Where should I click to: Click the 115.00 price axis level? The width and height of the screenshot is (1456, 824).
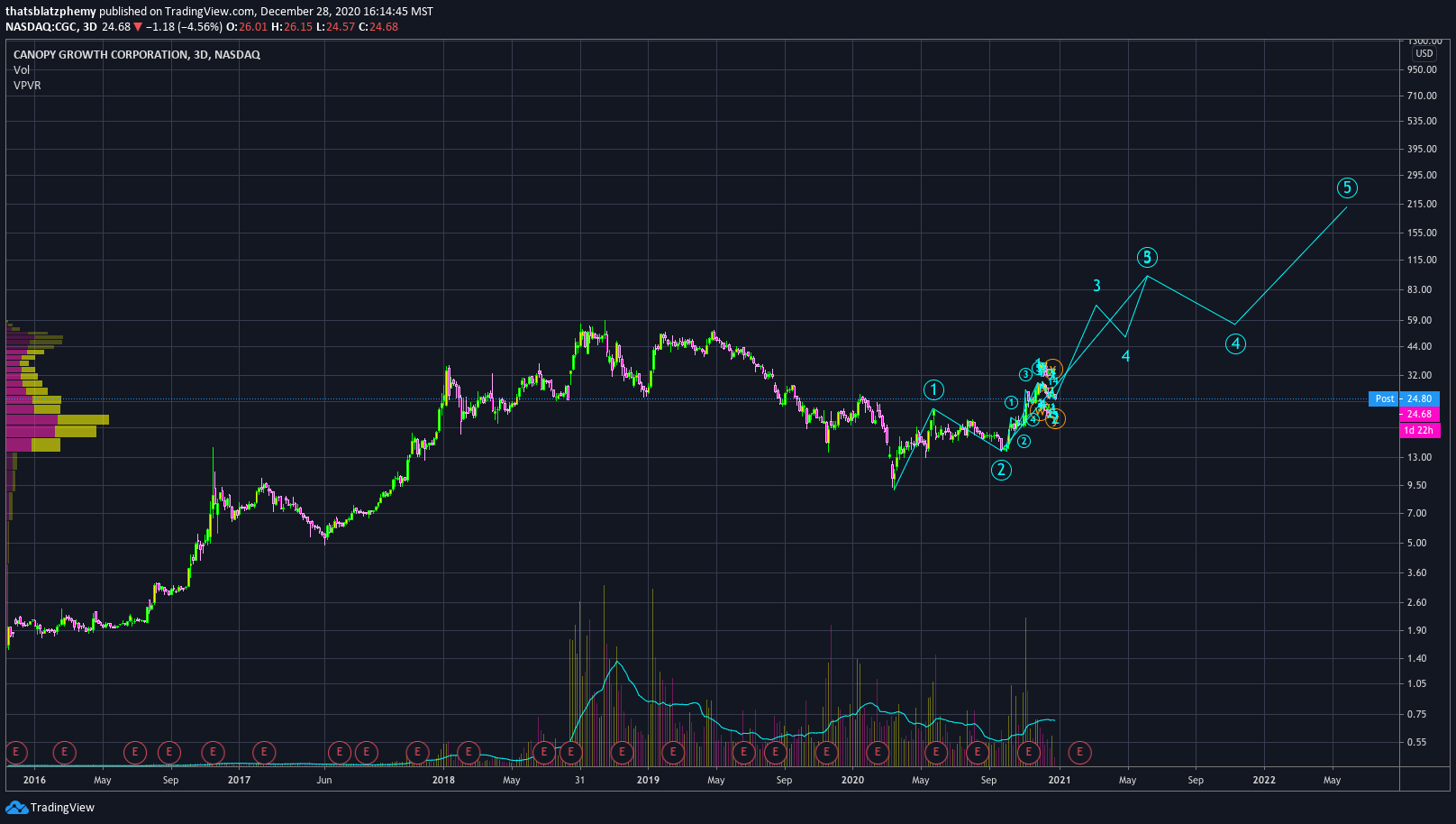point(1422,260)
